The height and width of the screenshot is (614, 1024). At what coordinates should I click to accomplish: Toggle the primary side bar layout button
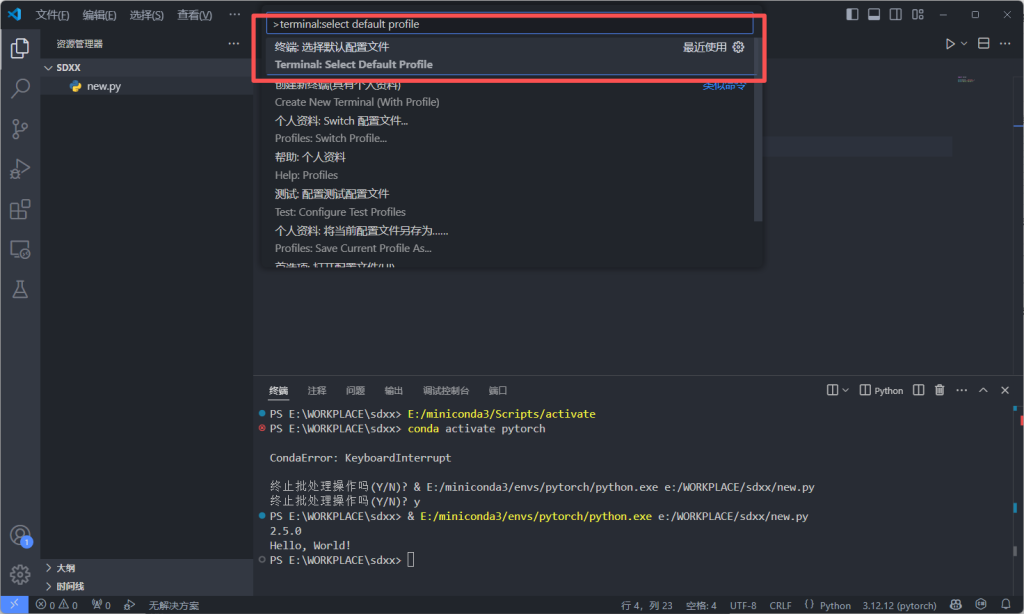[852, 15]
